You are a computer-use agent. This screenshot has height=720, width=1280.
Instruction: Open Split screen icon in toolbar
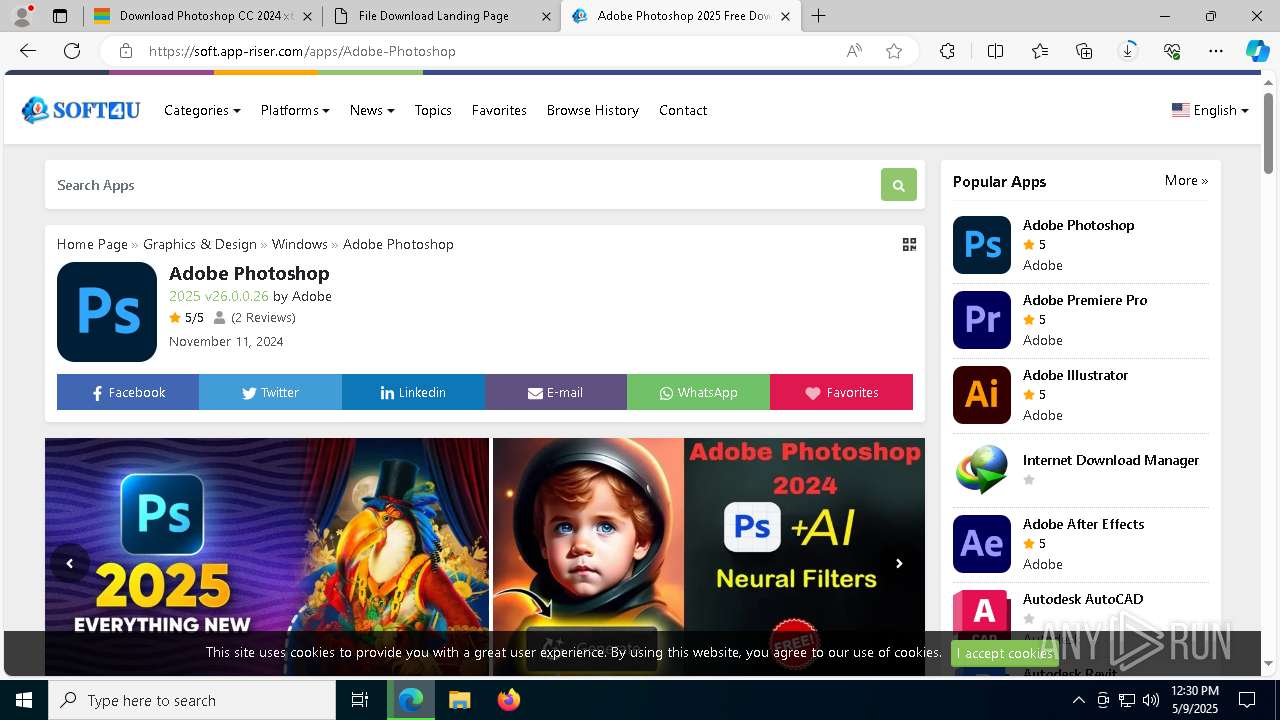(x=995, y=51)
